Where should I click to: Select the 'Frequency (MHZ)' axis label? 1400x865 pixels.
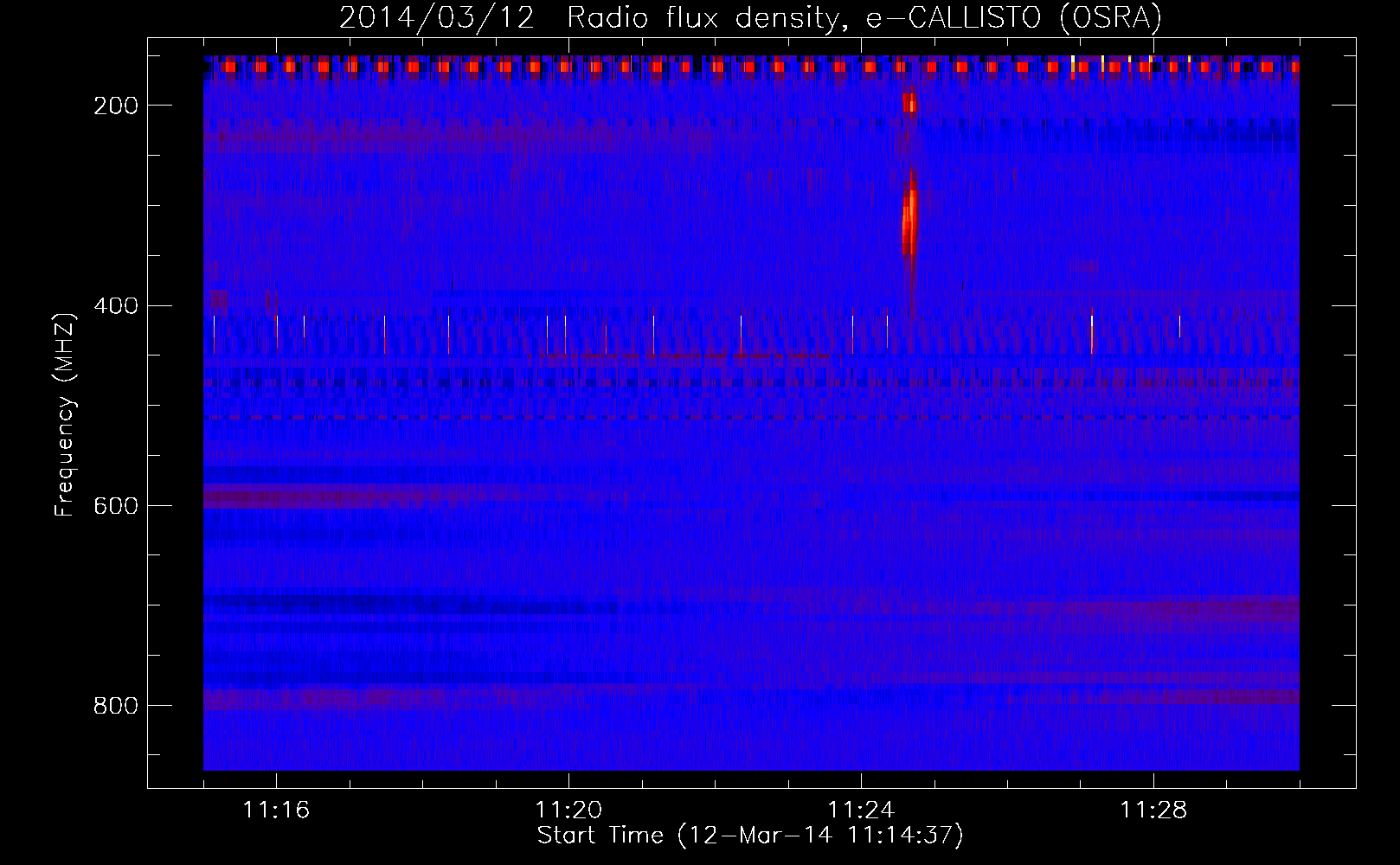coord(65,414)
